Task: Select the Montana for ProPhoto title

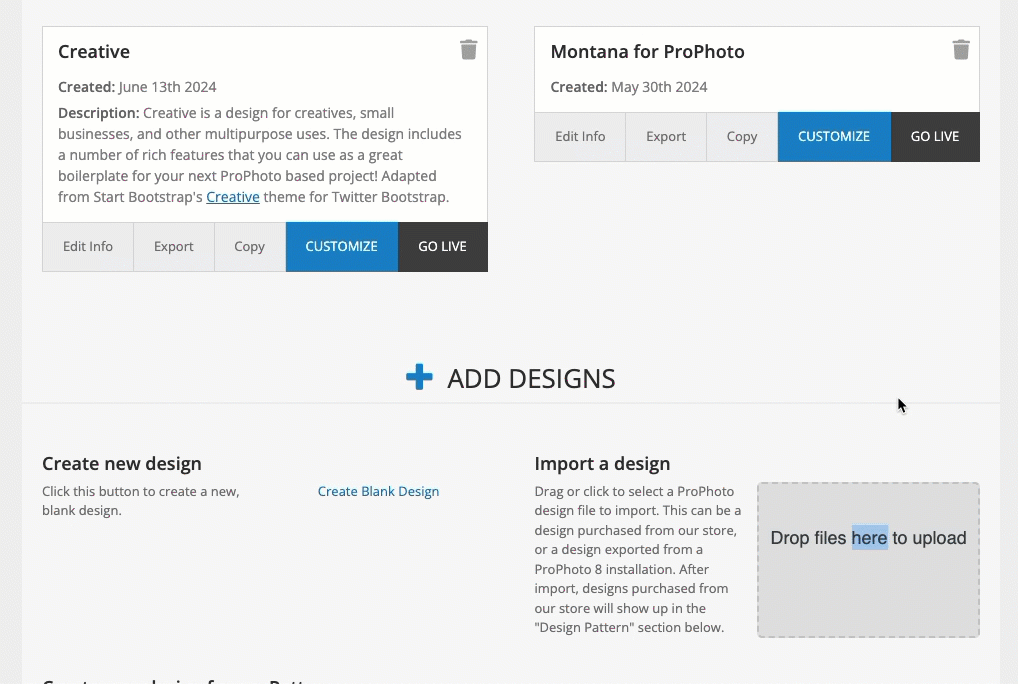Action: click(x=647, y=52)
